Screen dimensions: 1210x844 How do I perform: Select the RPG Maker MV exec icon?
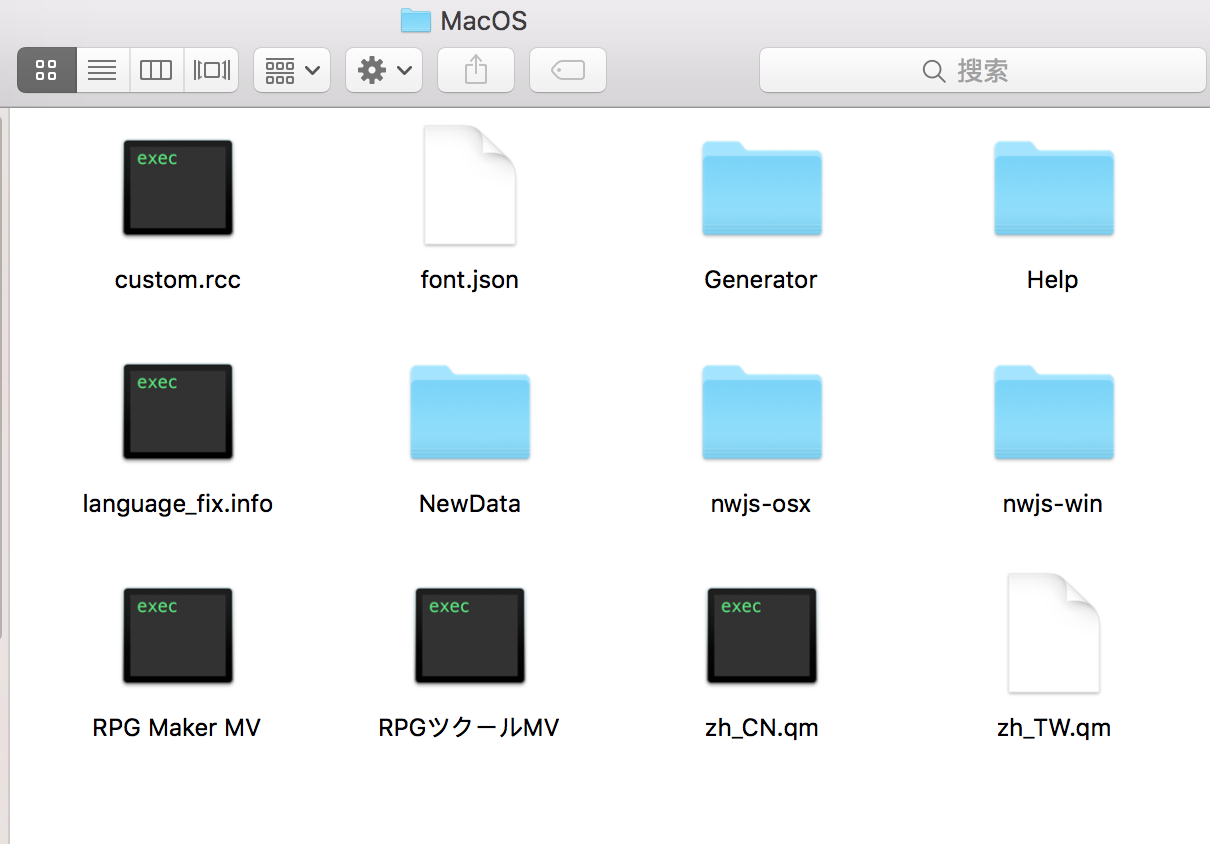coord(178,636)
